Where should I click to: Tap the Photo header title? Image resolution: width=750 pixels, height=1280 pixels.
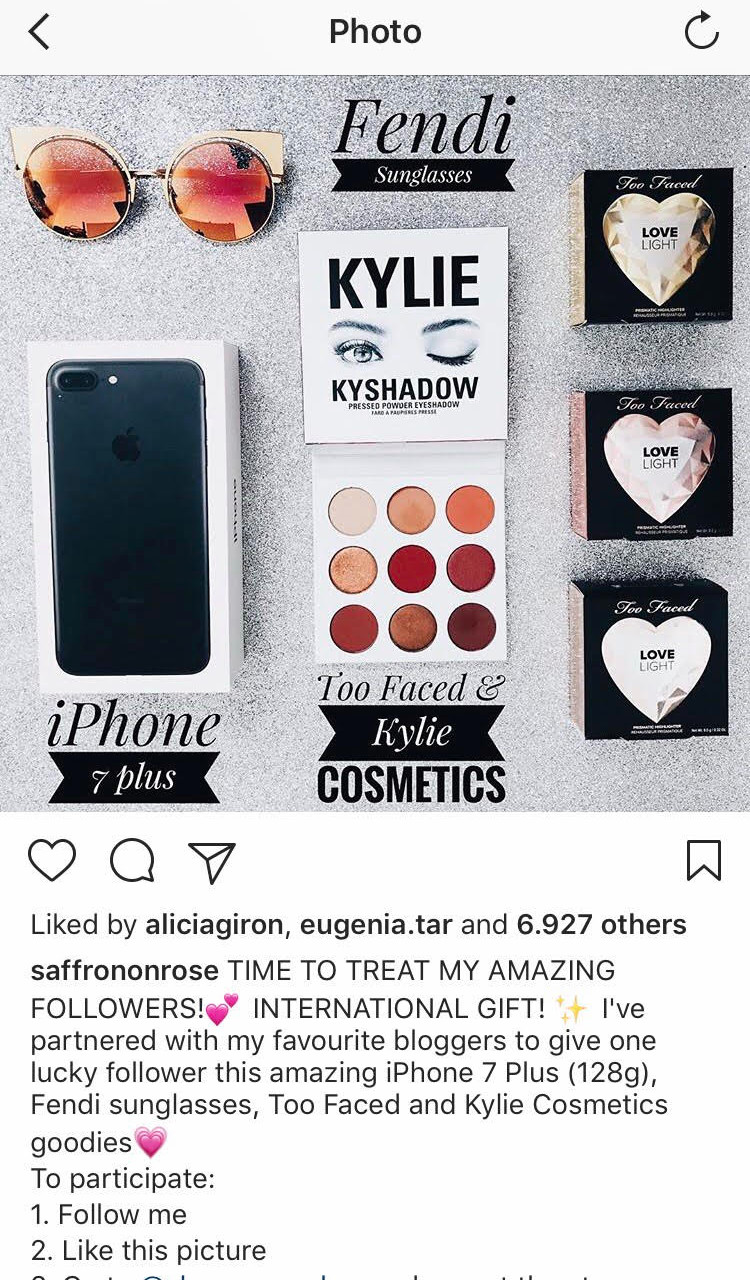375,32
